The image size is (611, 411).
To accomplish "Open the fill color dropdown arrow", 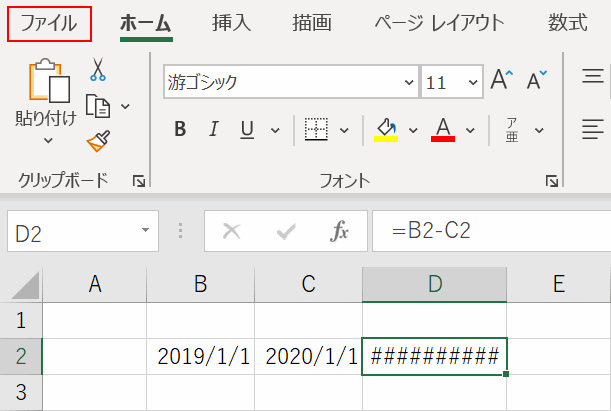I will click(x=413, y=130).
